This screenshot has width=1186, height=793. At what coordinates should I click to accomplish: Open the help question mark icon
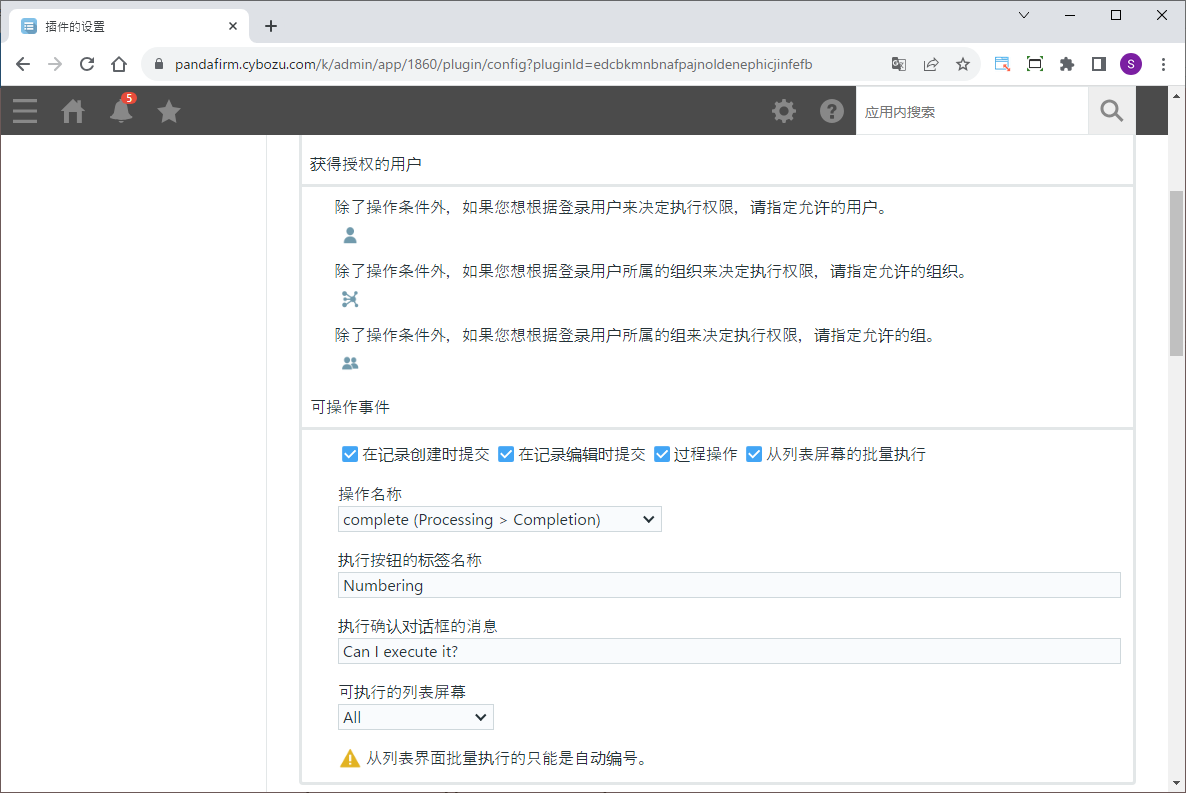pos(832,111)
